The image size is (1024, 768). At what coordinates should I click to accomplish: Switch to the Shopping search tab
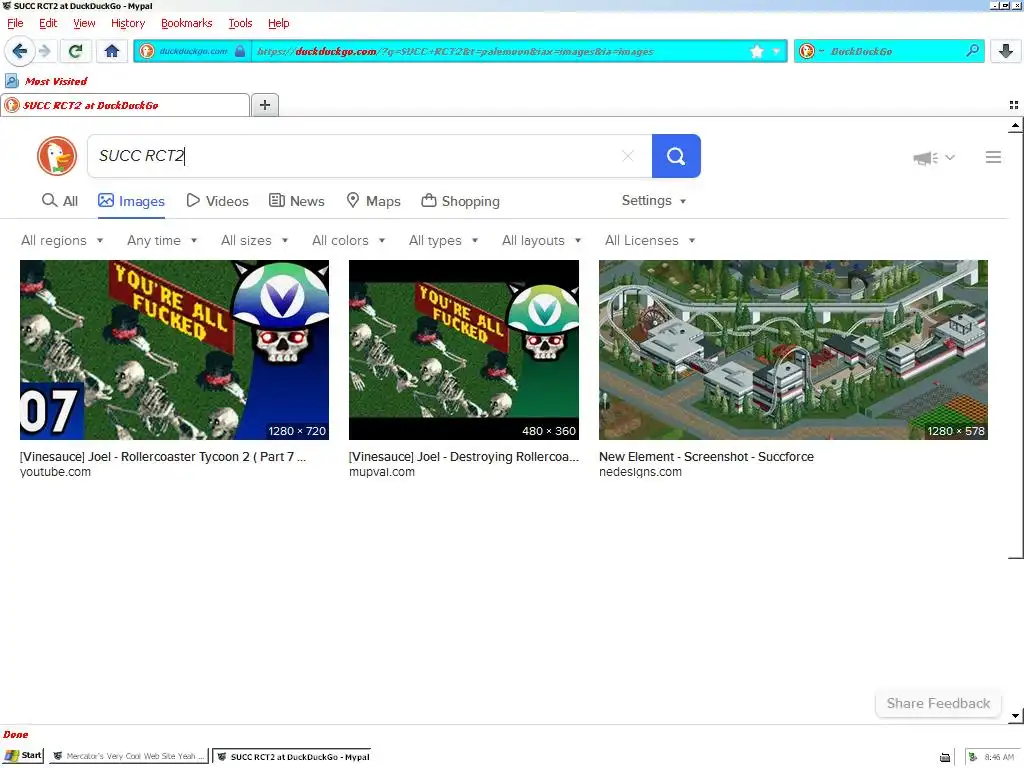[460, 201]
